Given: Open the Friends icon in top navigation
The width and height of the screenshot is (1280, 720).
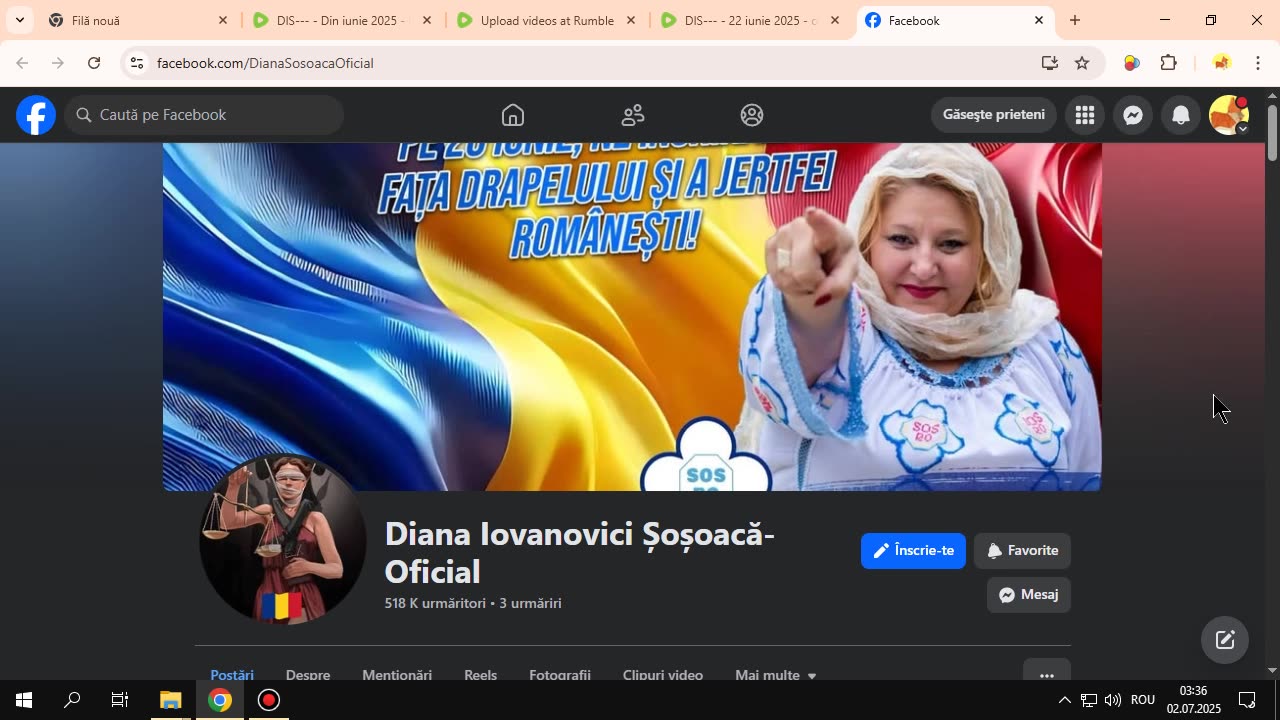Looking at the screenshot, I should pos(633,115).
